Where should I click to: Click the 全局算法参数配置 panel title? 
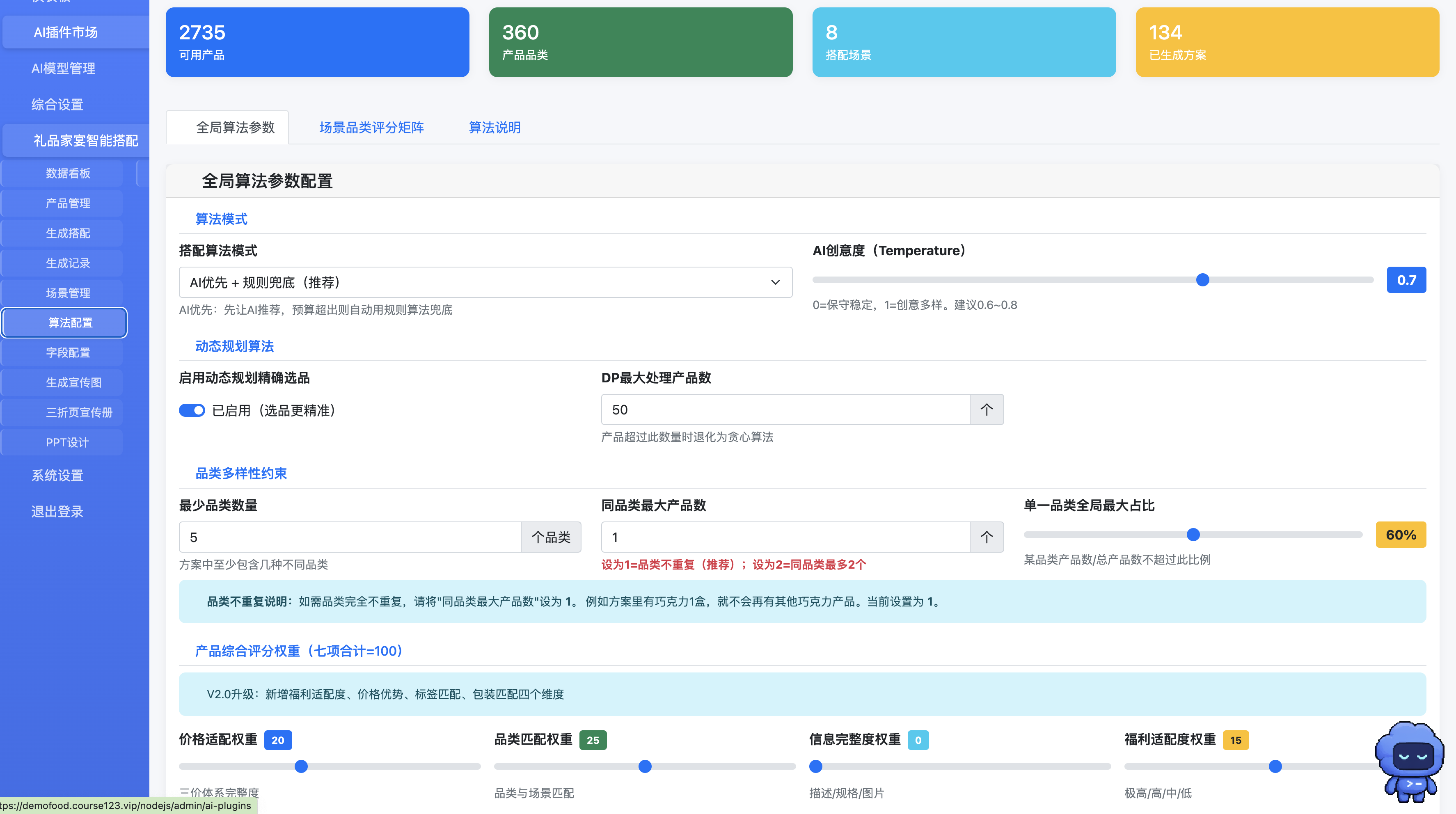[x=267, y=181]
